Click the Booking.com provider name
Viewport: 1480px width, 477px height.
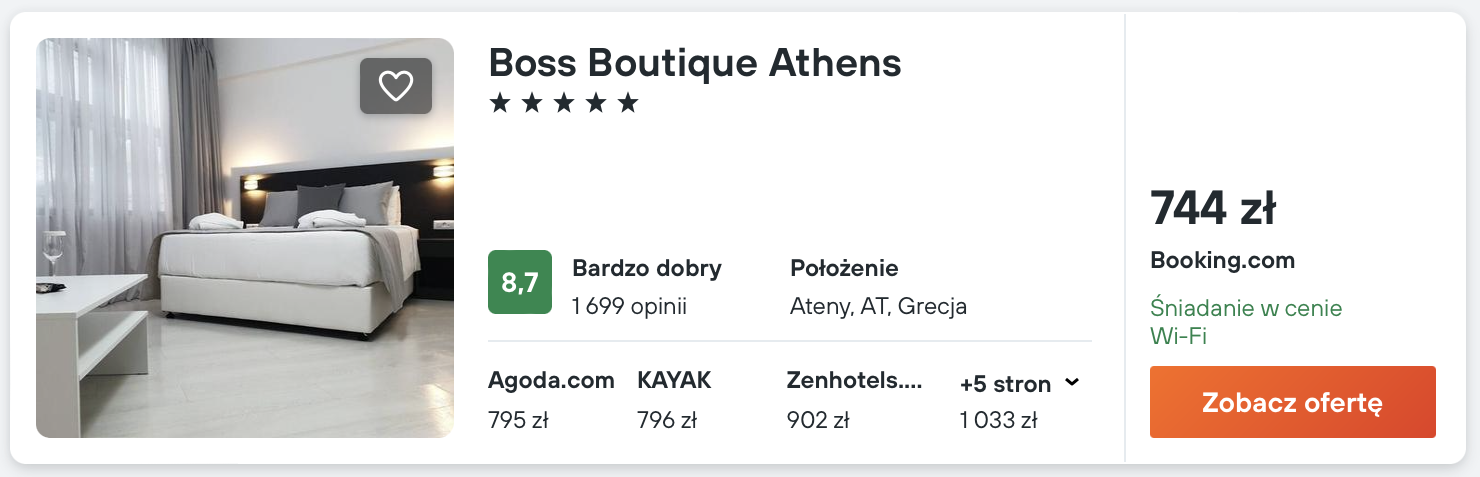click(x=1222, y=261)
